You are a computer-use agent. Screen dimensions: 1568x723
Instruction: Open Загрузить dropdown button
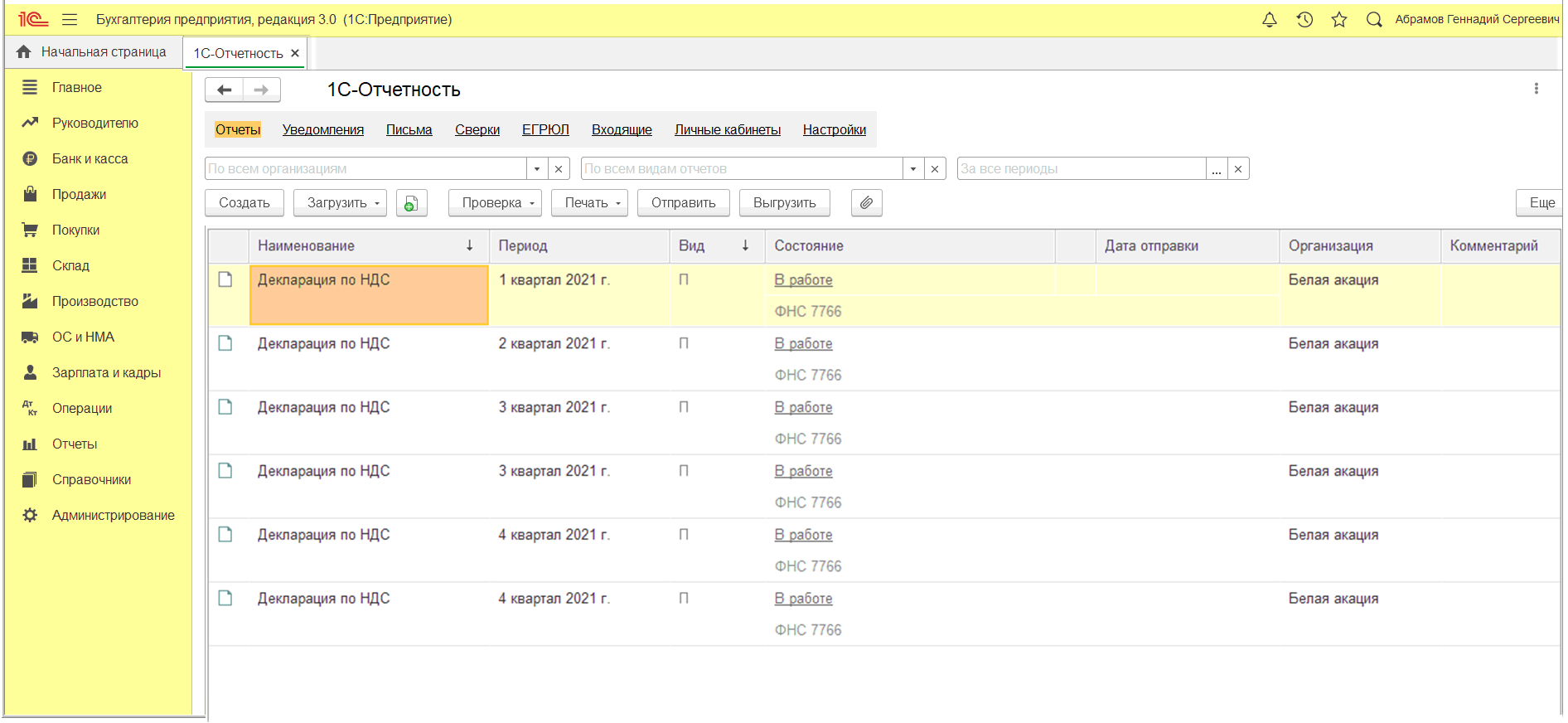(340, 203)
